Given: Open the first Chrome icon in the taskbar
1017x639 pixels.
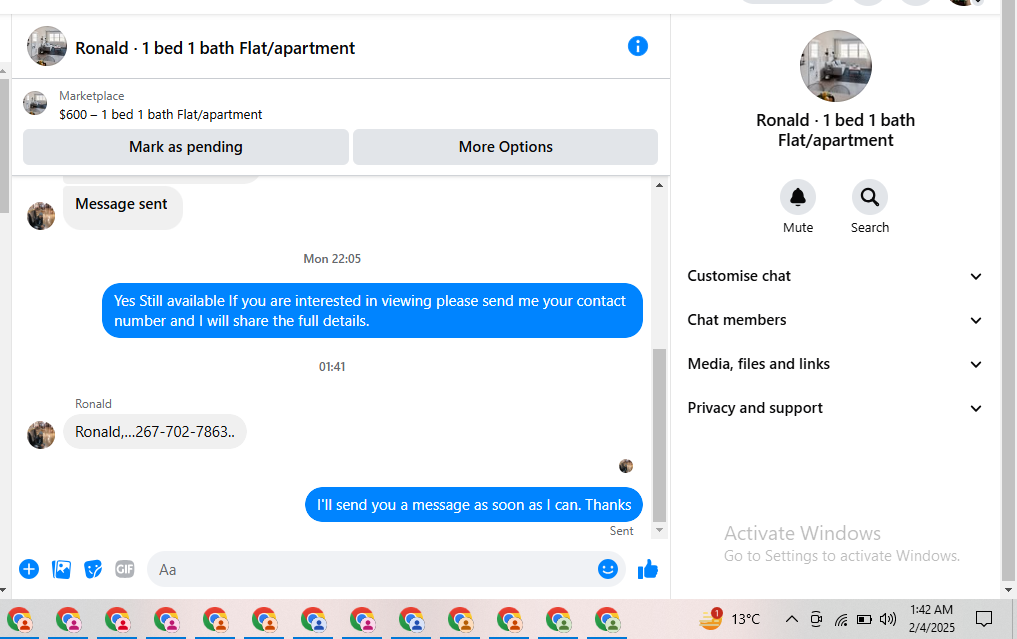Looking at the screenshot, I should click(x=20, y=620).
